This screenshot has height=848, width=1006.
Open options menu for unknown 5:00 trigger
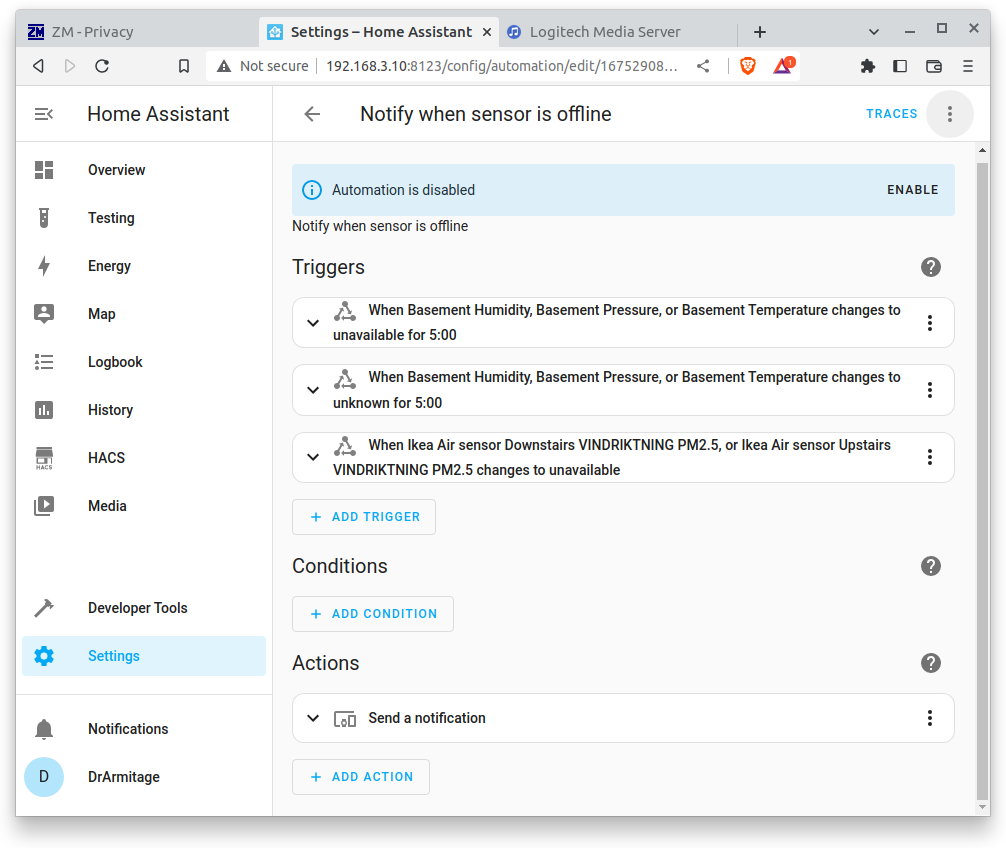click(930, 390)
